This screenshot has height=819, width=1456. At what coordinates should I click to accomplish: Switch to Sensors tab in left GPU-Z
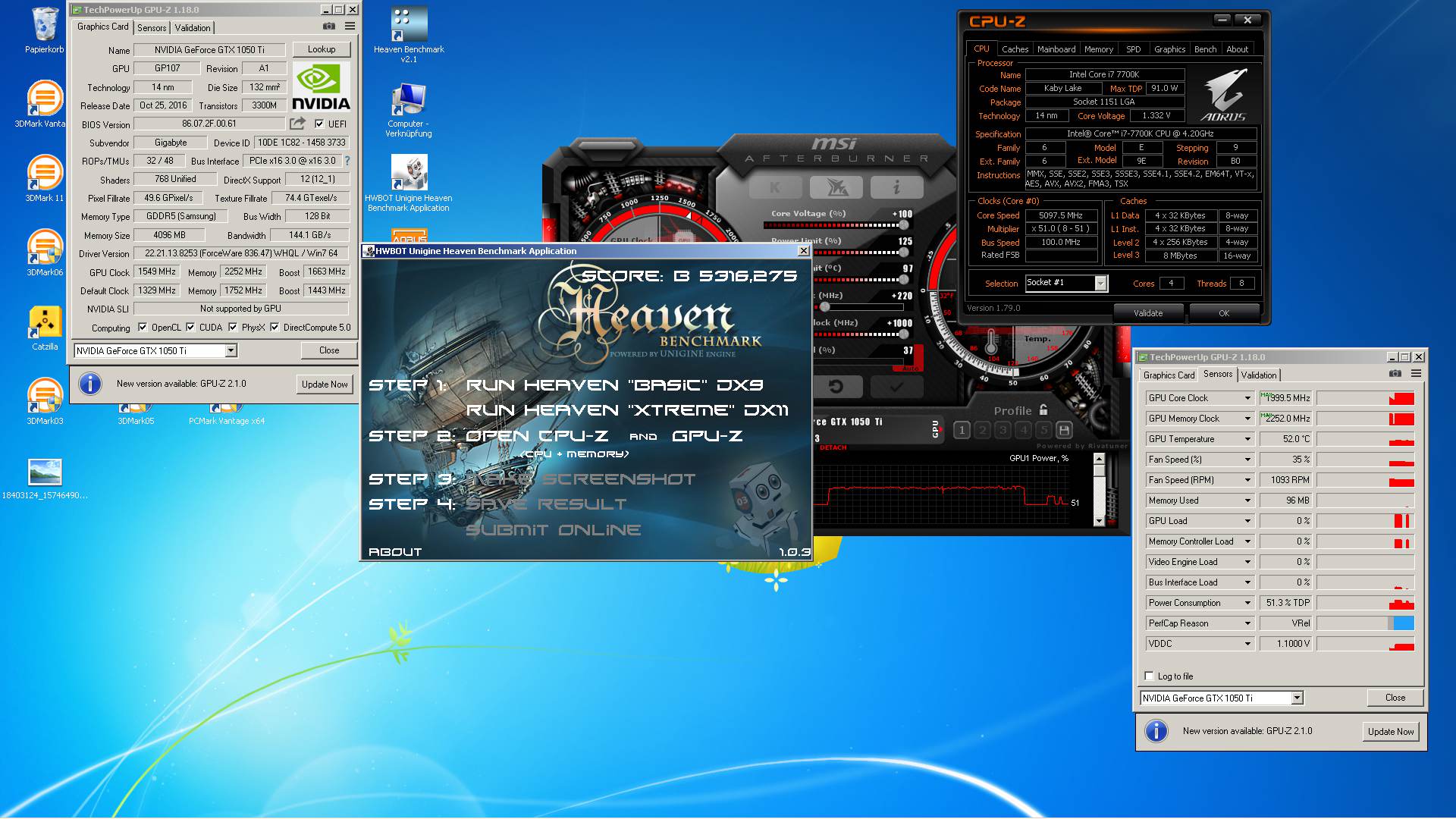coord(152,27)
